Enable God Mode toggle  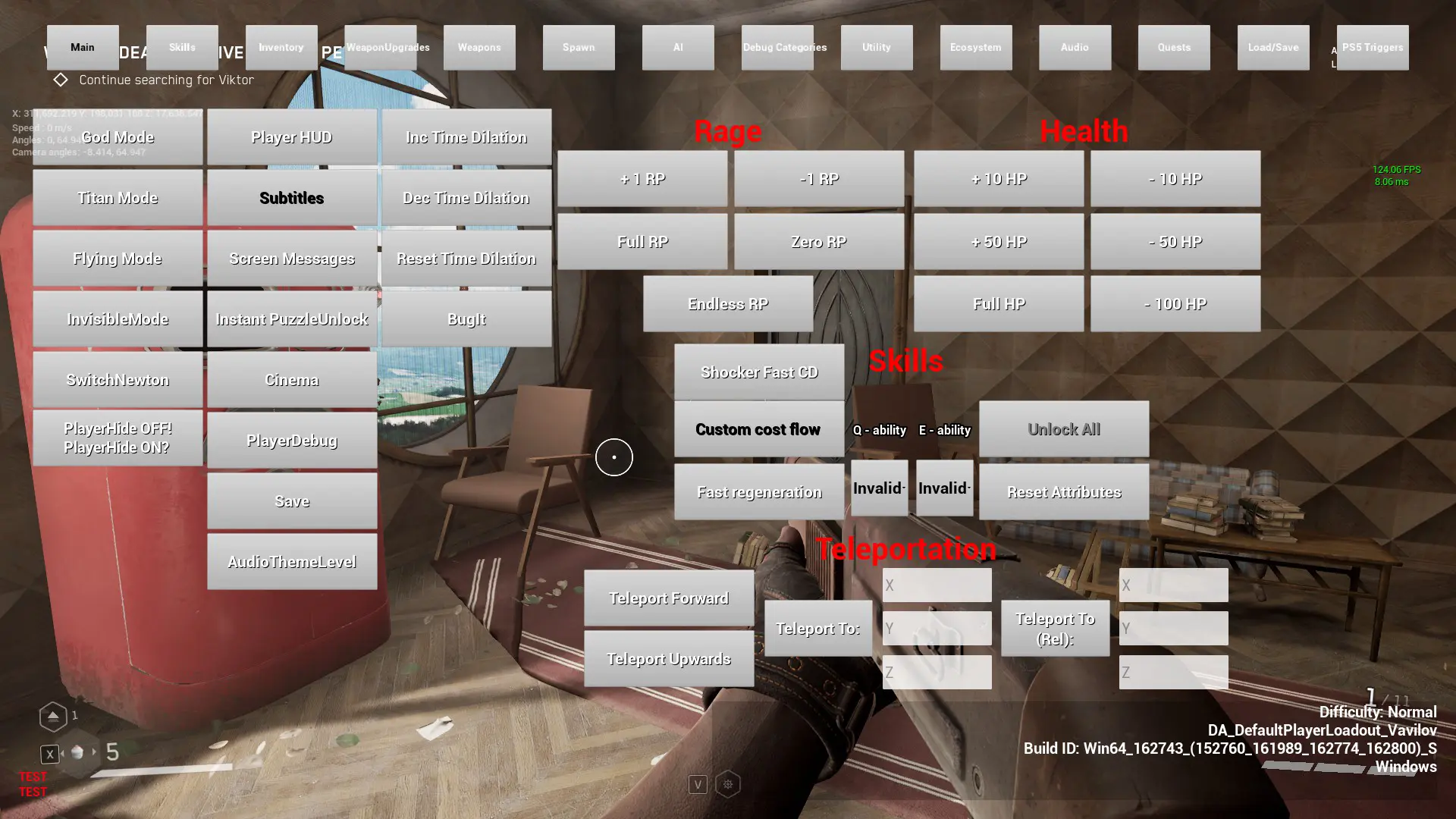point(118,137)
